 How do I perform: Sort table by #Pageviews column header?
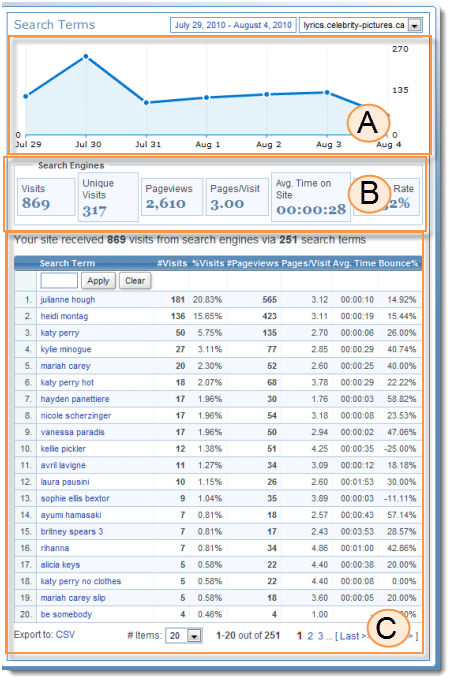pos(253,263)
